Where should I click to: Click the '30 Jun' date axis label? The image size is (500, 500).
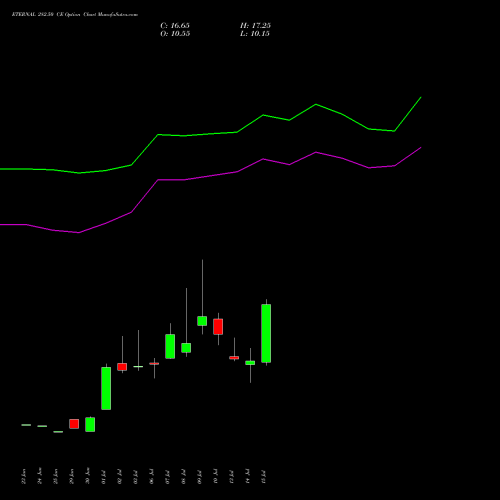[88, 476]
